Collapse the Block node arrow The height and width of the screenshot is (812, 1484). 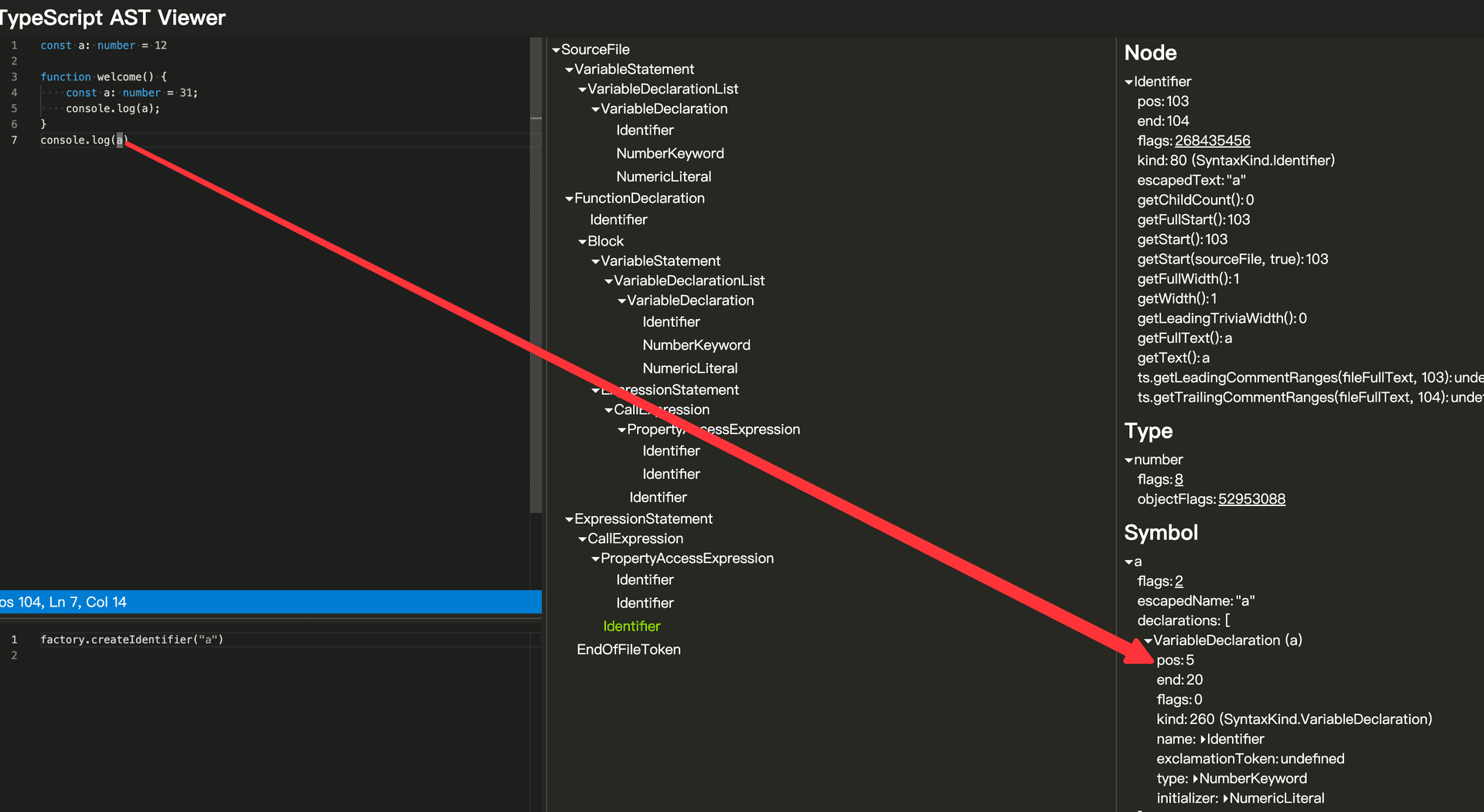tap(582, 242)
